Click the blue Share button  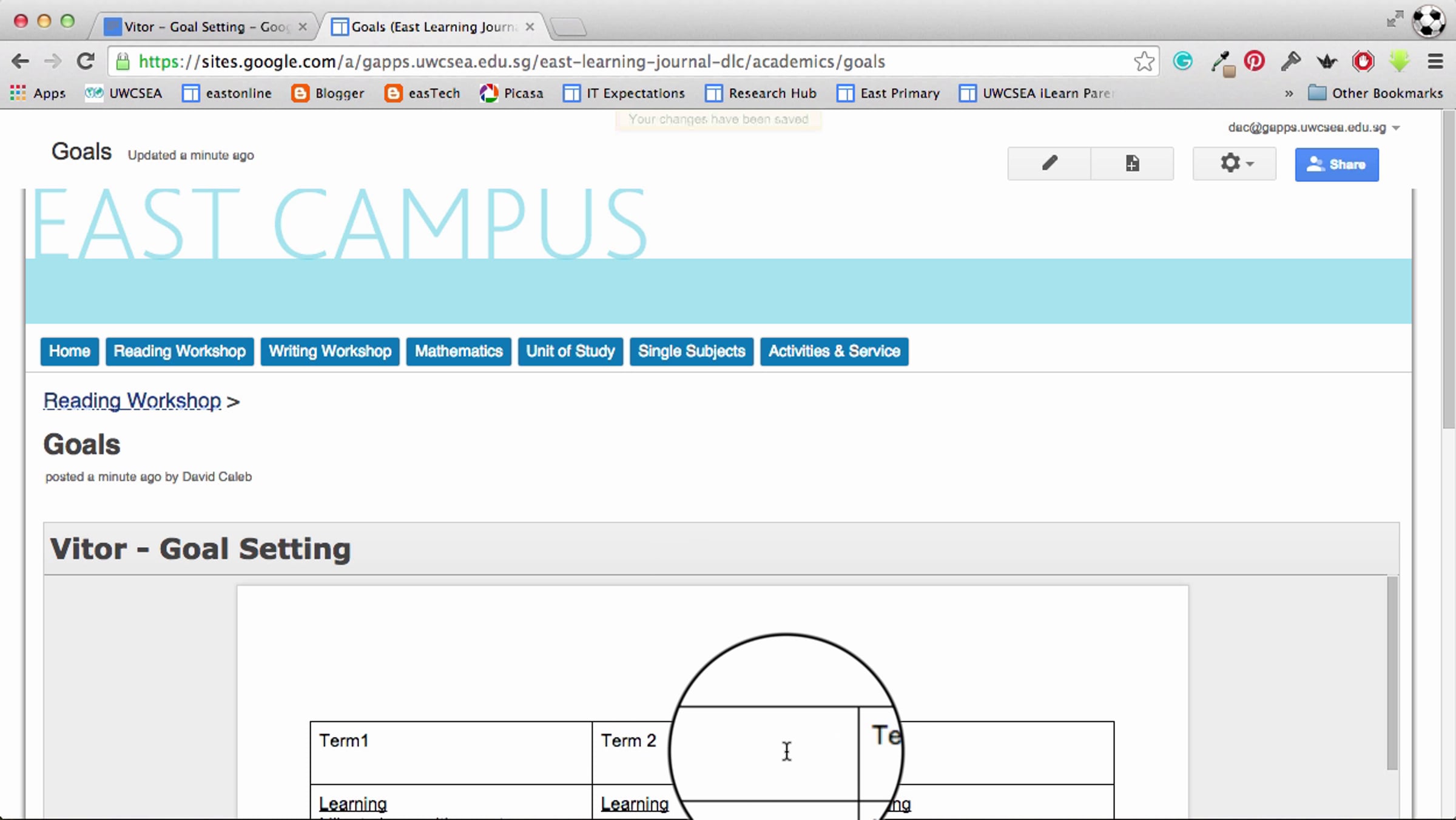tap(1336, 164)
